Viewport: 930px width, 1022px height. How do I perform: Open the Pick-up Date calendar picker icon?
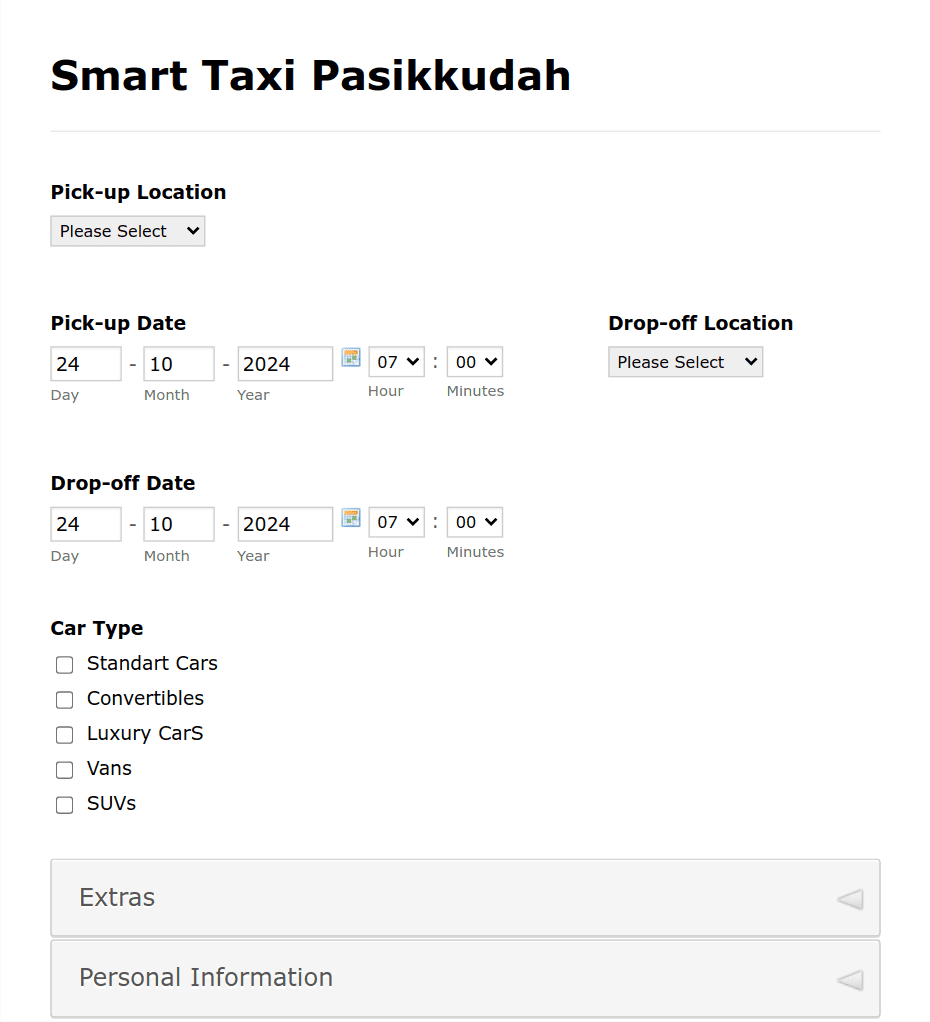(351, 357)
